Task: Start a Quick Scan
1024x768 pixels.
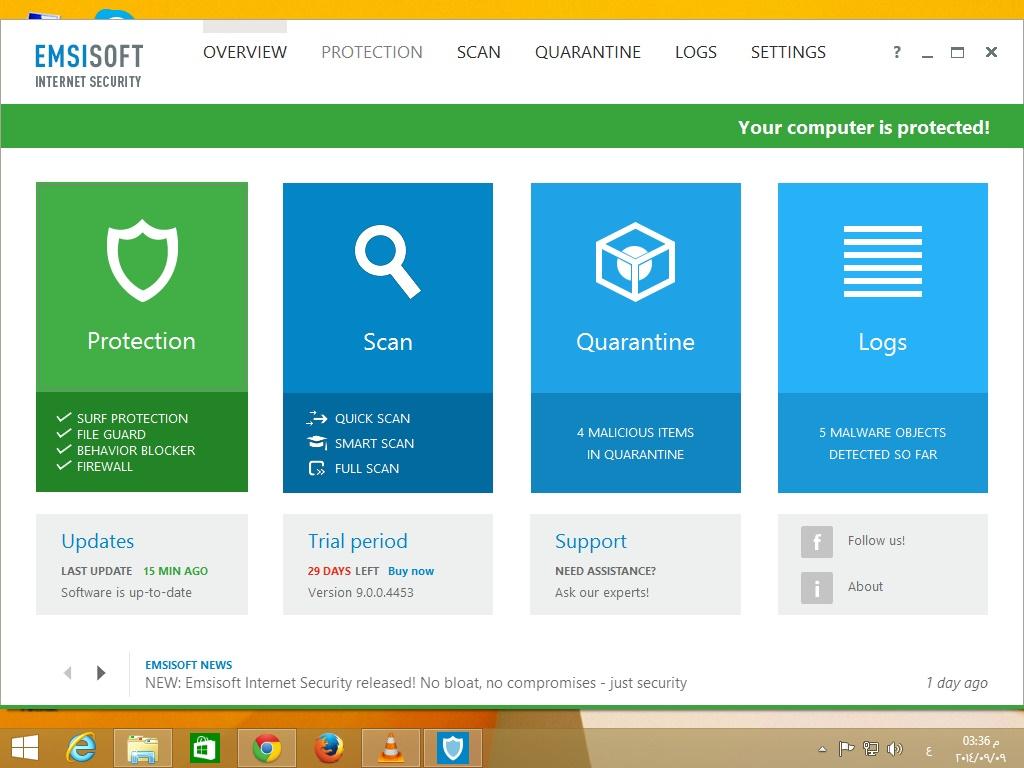Action: pyautogui.click(x=372, y=419)
